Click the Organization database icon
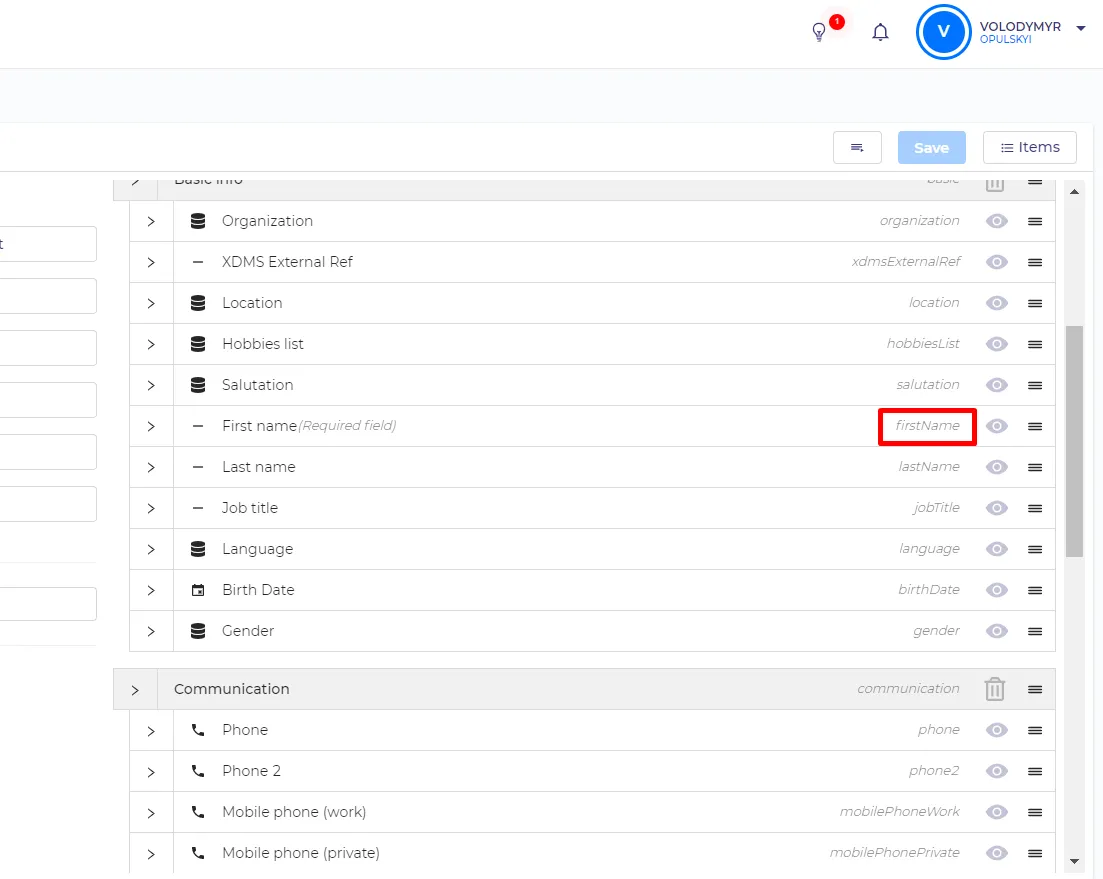This screenshot has width=1103, height=879. 198,221
